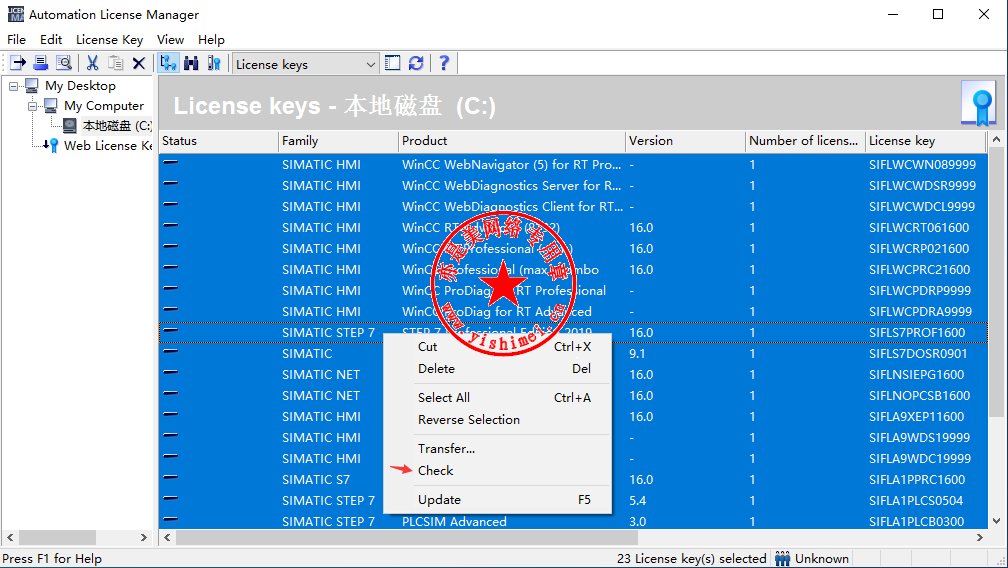Click license key SIFLWCWN089999
1008x568 pixels.
pos(922,164)
